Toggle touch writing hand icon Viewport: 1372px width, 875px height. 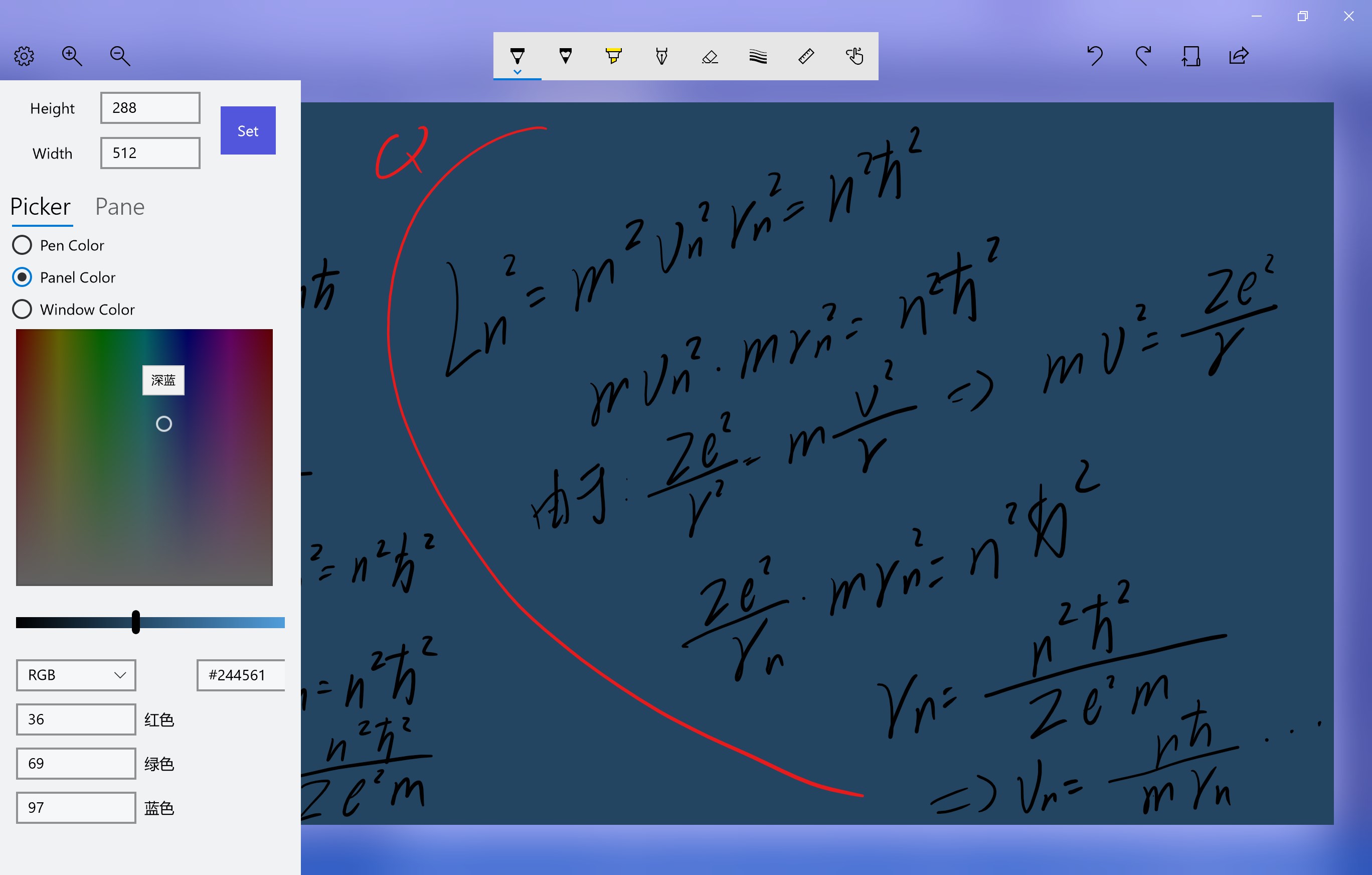tap(854, 56)
